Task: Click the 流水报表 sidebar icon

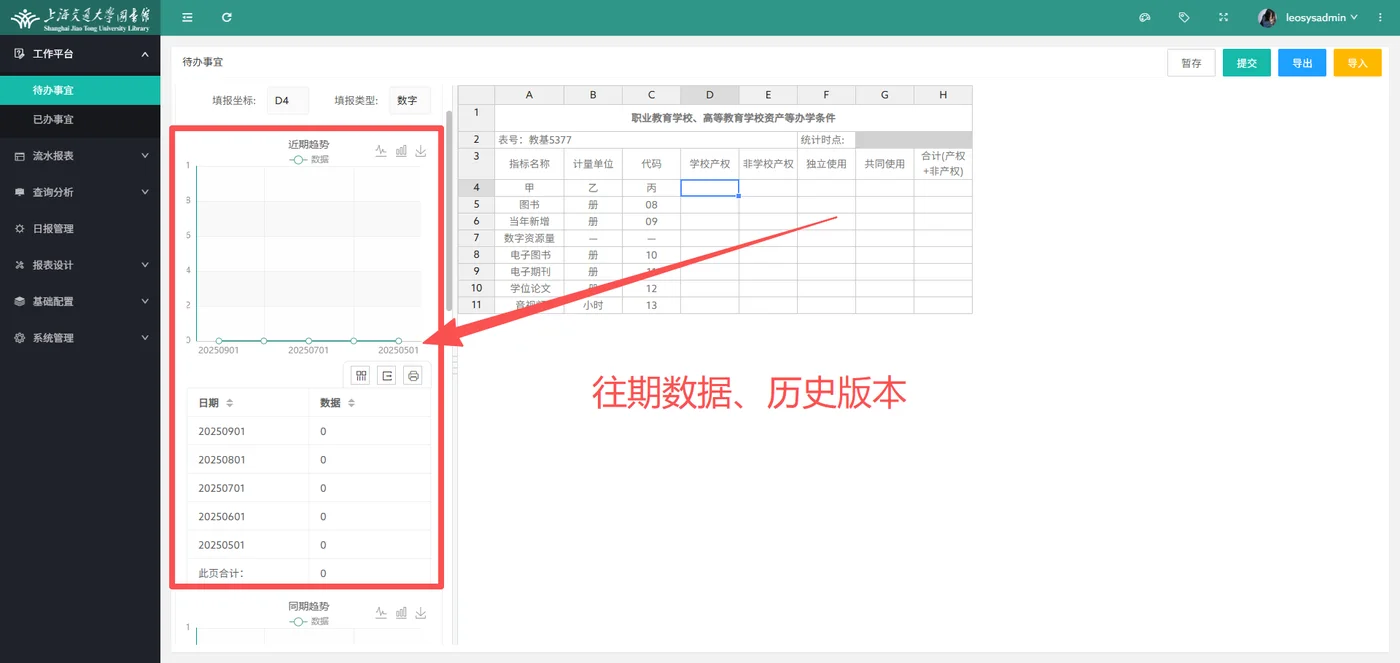Action: click(20, 156)
